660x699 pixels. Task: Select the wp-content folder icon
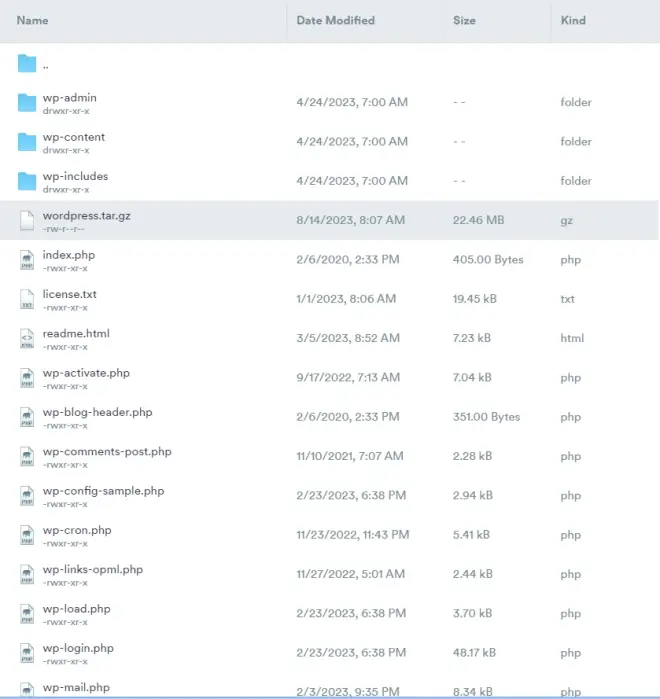tap(27, 142)
